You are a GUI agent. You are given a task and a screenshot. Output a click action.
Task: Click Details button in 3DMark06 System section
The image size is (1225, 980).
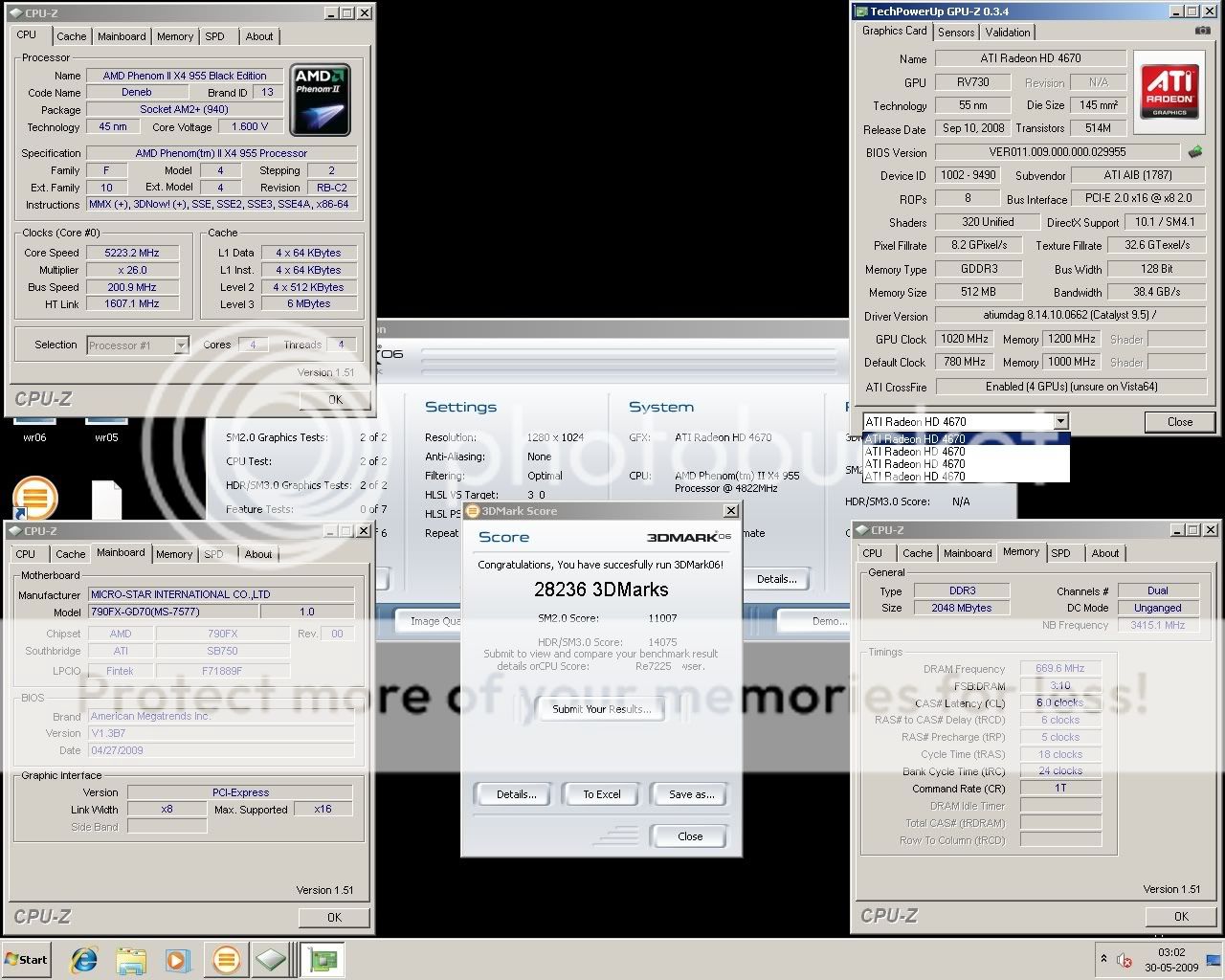click(776, 579)
